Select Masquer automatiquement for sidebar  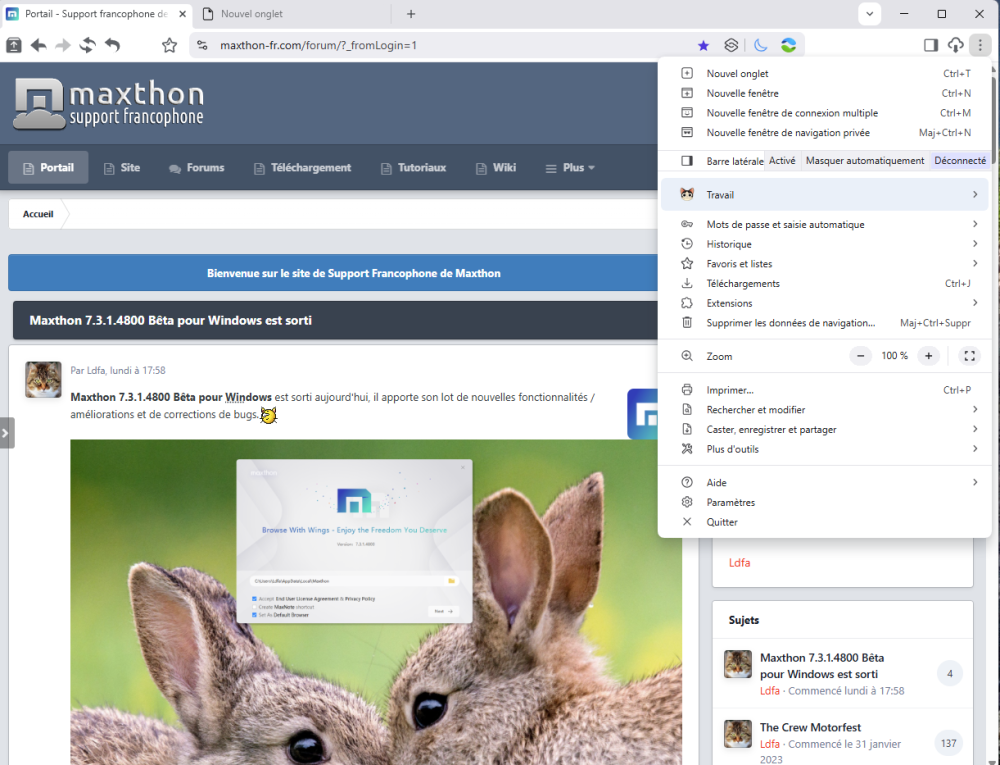click(865, 161)
